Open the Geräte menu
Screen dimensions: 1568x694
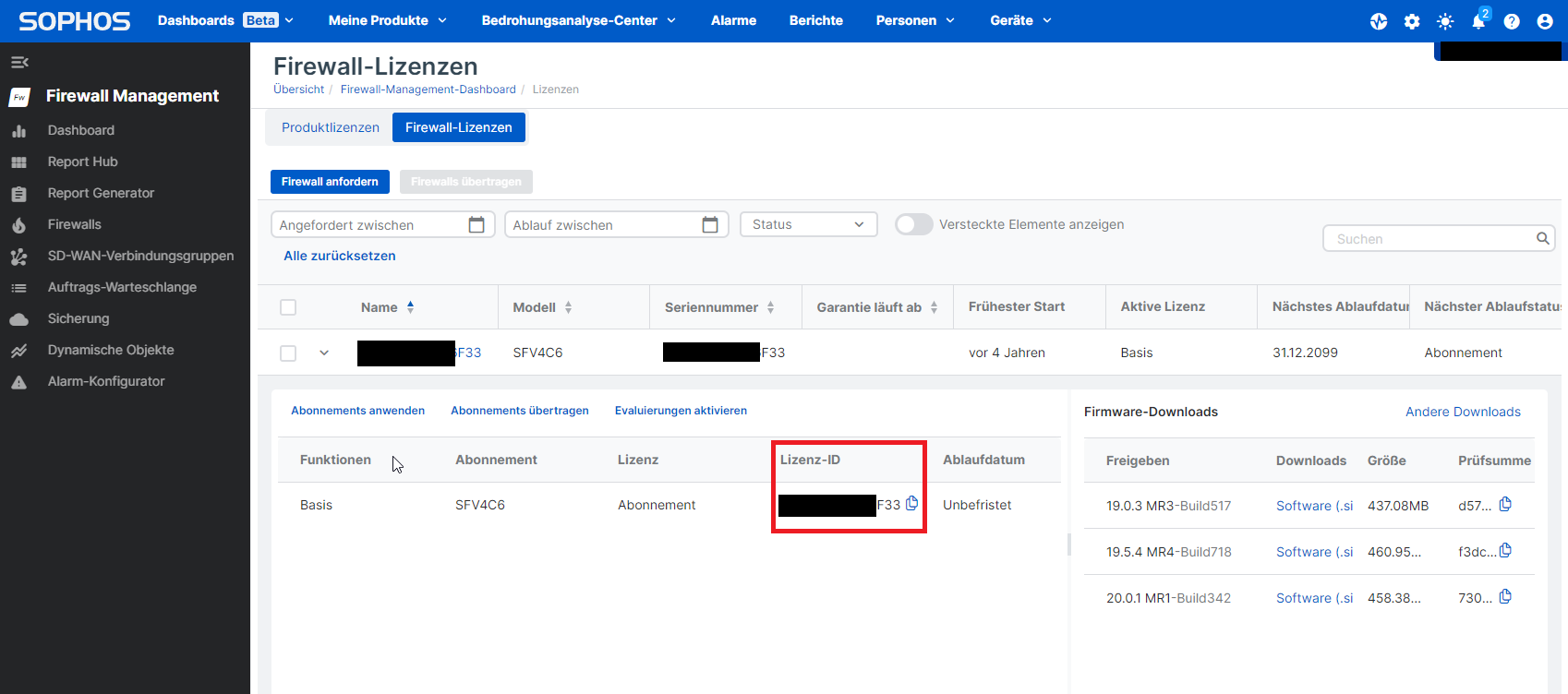click(1021, 20)
